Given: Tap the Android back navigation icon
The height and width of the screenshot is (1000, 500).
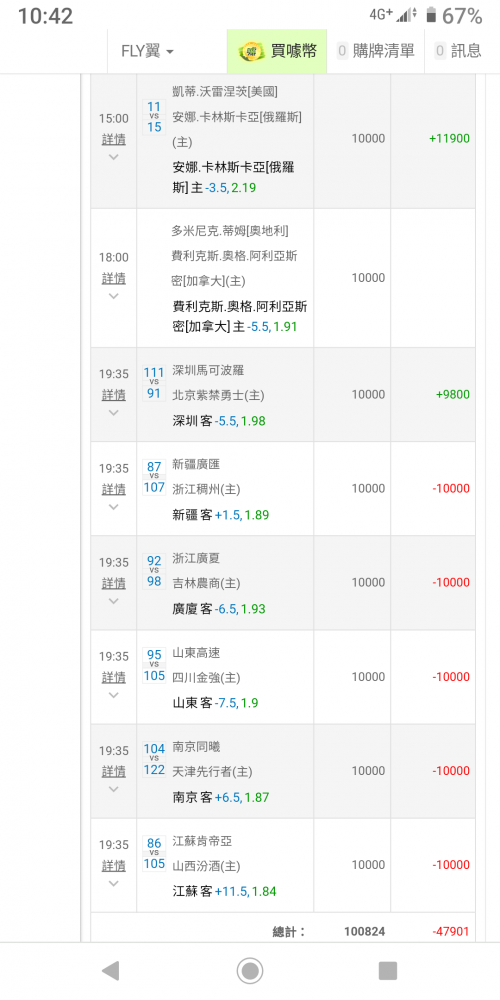Looking at the screenshot, I should 110,971.
